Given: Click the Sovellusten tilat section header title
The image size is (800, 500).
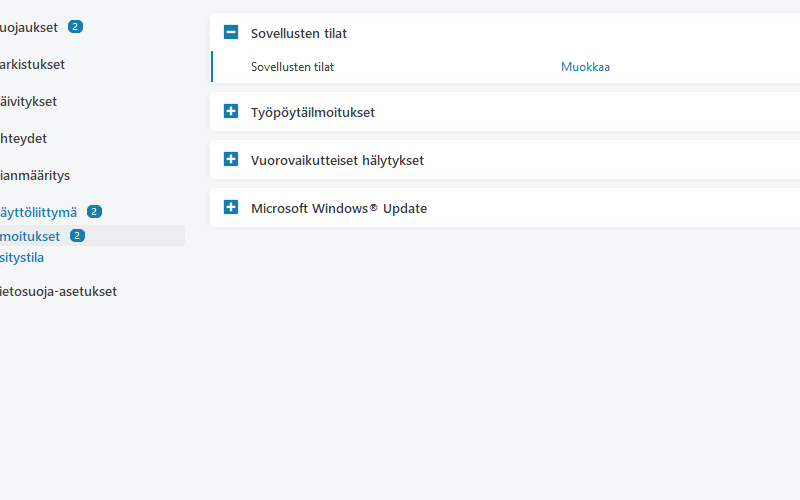Looking at the screenshot, I should tap(298, 33).
